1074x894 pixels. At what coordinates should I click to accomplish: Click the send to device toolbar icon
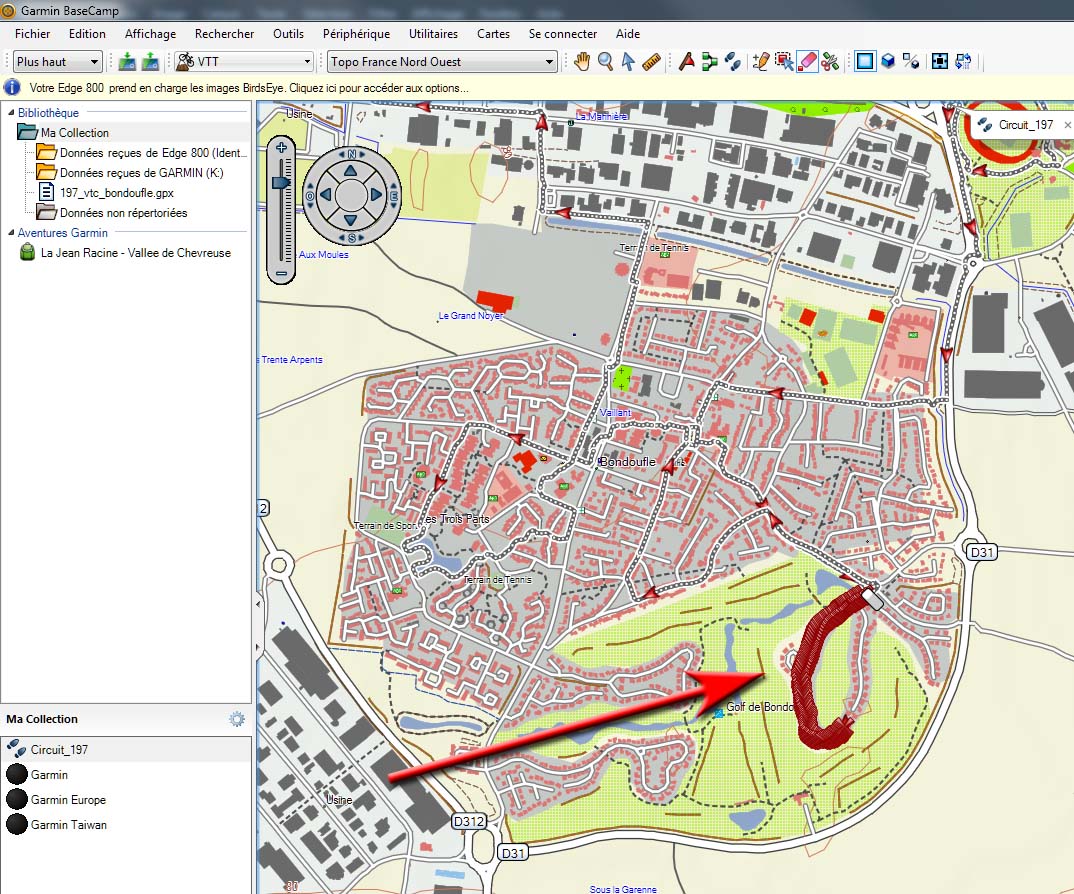pos(127,62)
